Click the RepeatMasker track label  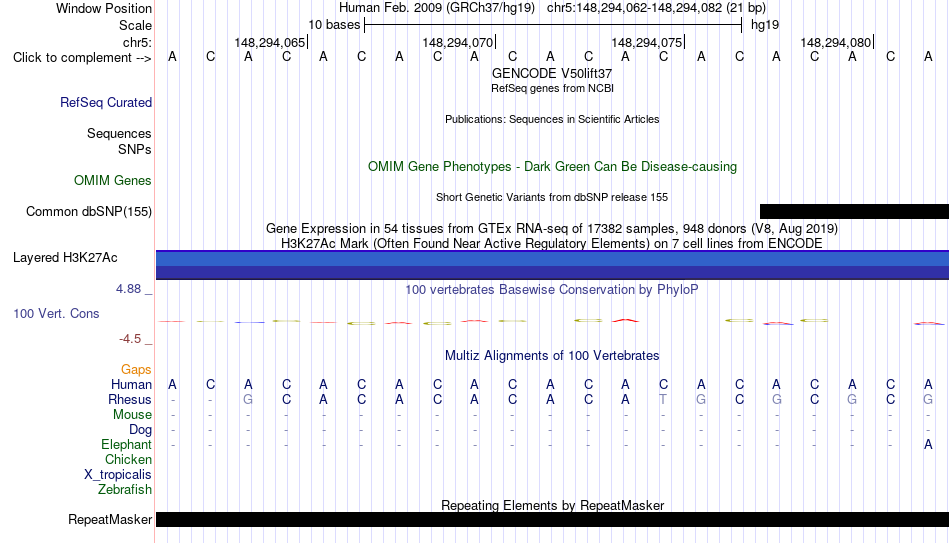(110, 519)
